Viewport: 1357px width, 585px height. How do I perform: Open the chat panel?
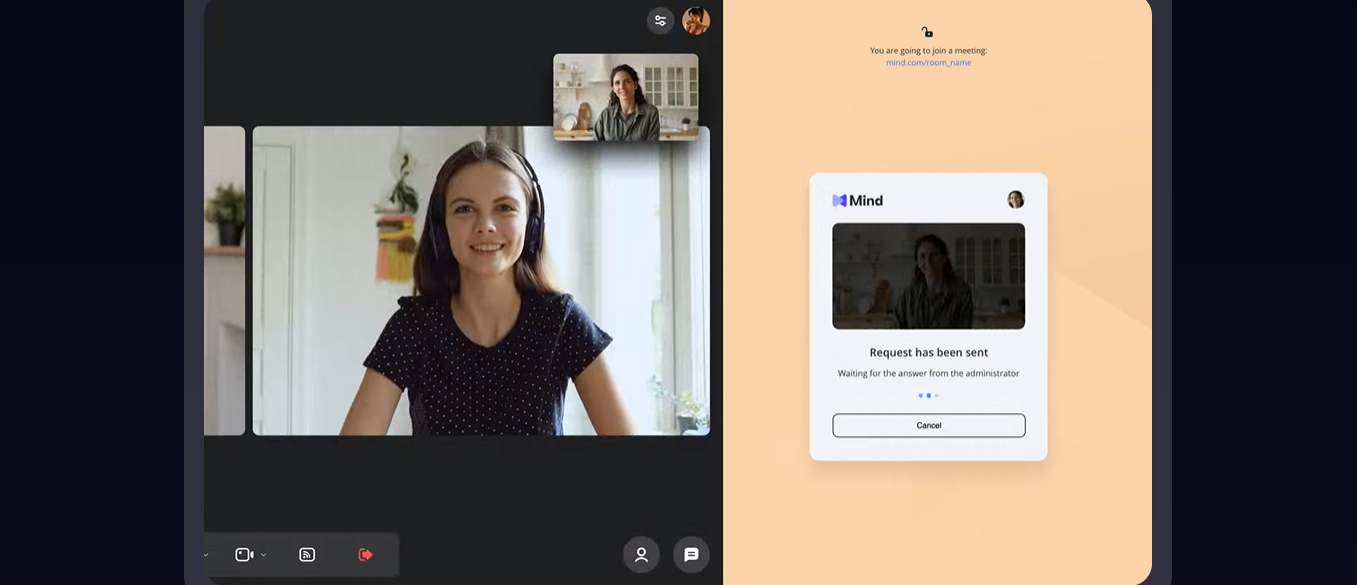[x=691, y=555]
